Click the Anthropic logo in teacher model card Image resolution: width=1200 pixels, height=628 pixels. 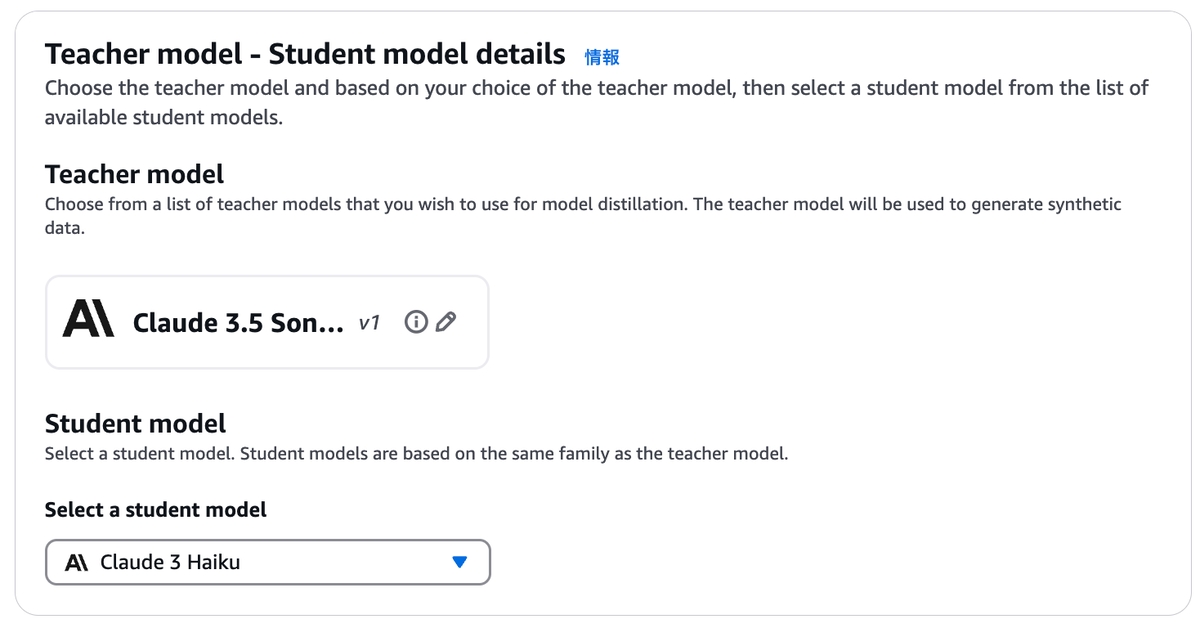coord(88,322)
